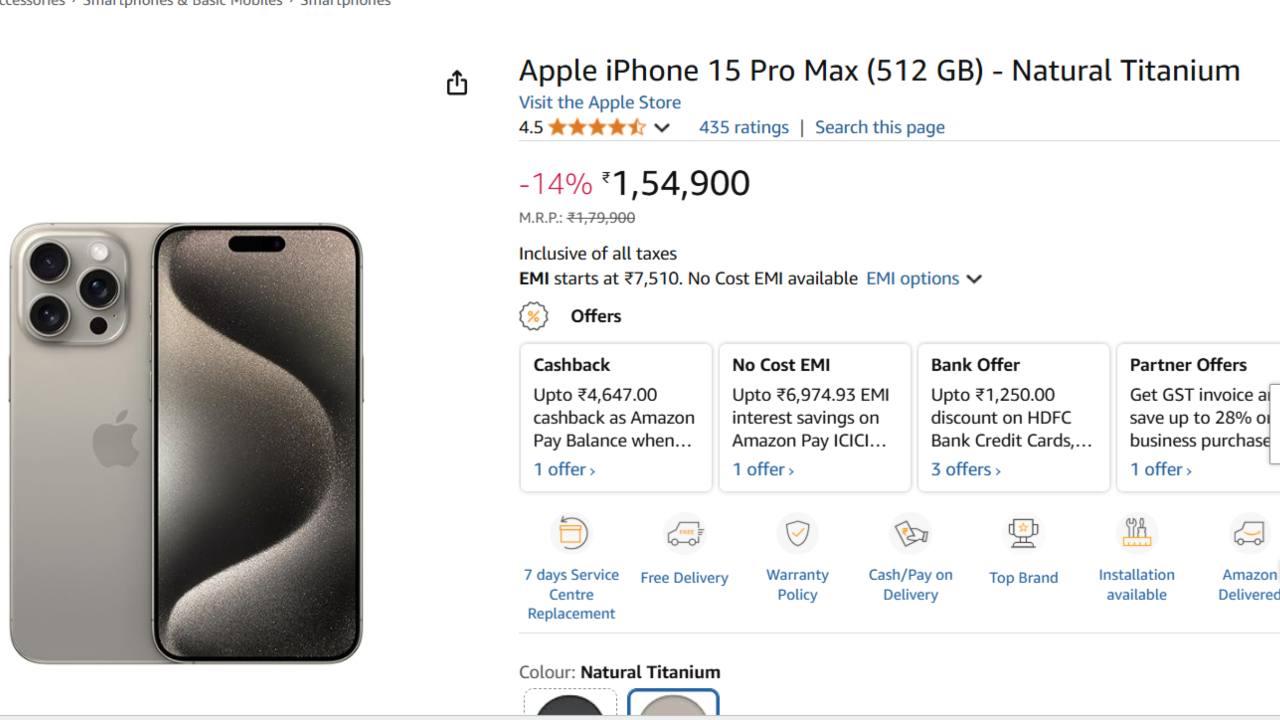Expand the star rating dropdown arrow

[662, 128]
